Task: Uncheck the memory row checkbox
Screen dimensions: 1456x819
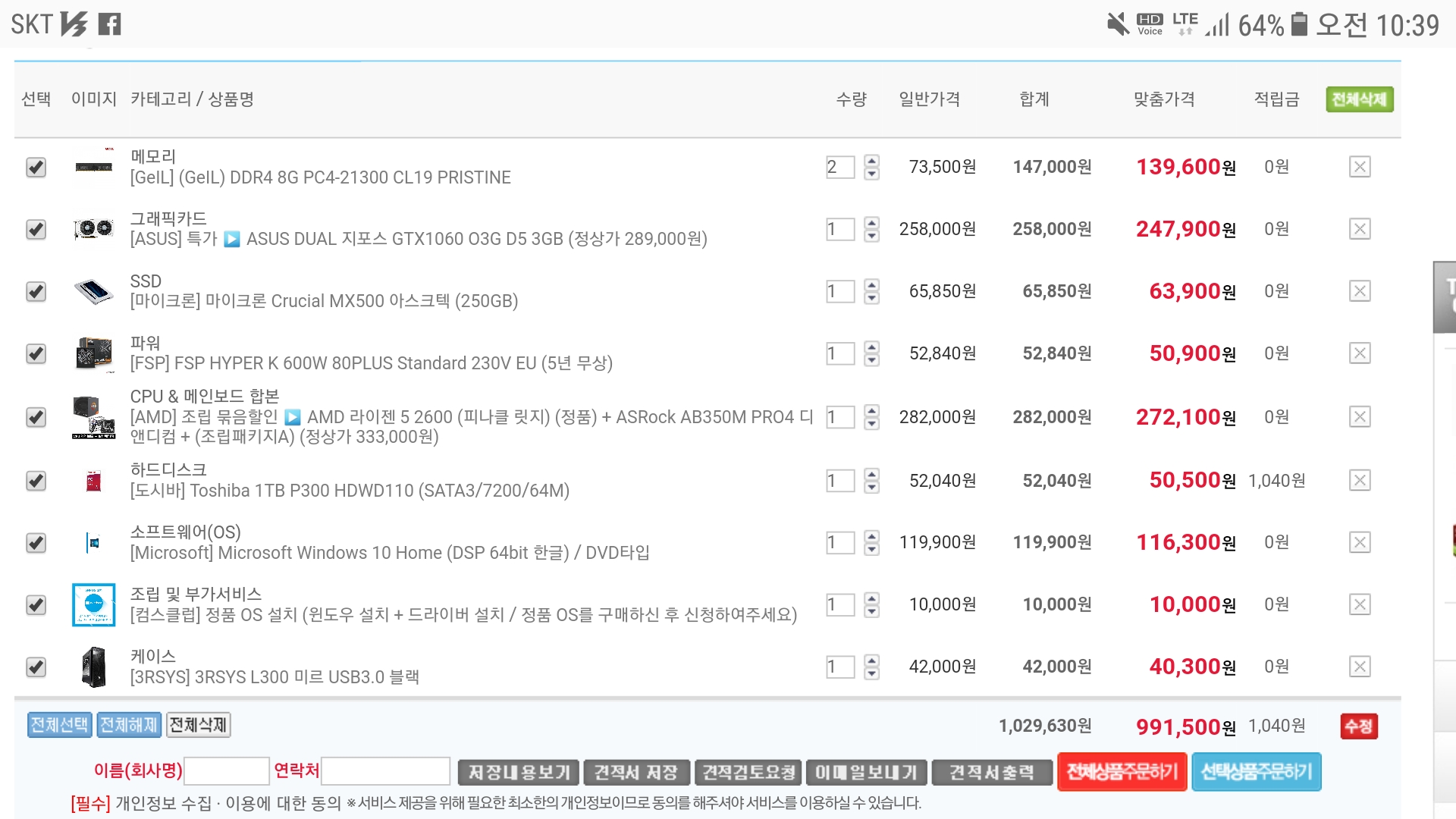Action: click(x=36, y=167)
